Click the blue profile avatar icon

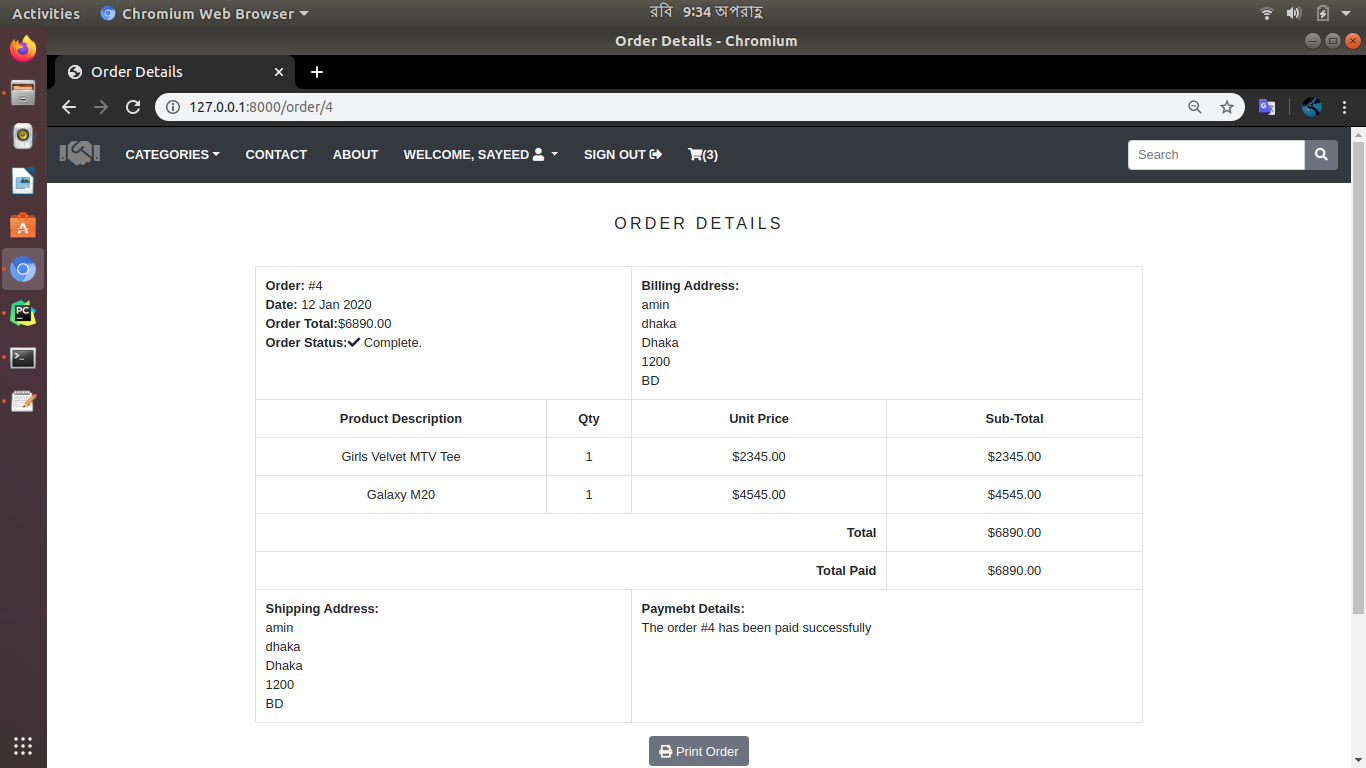(1312, 107)
